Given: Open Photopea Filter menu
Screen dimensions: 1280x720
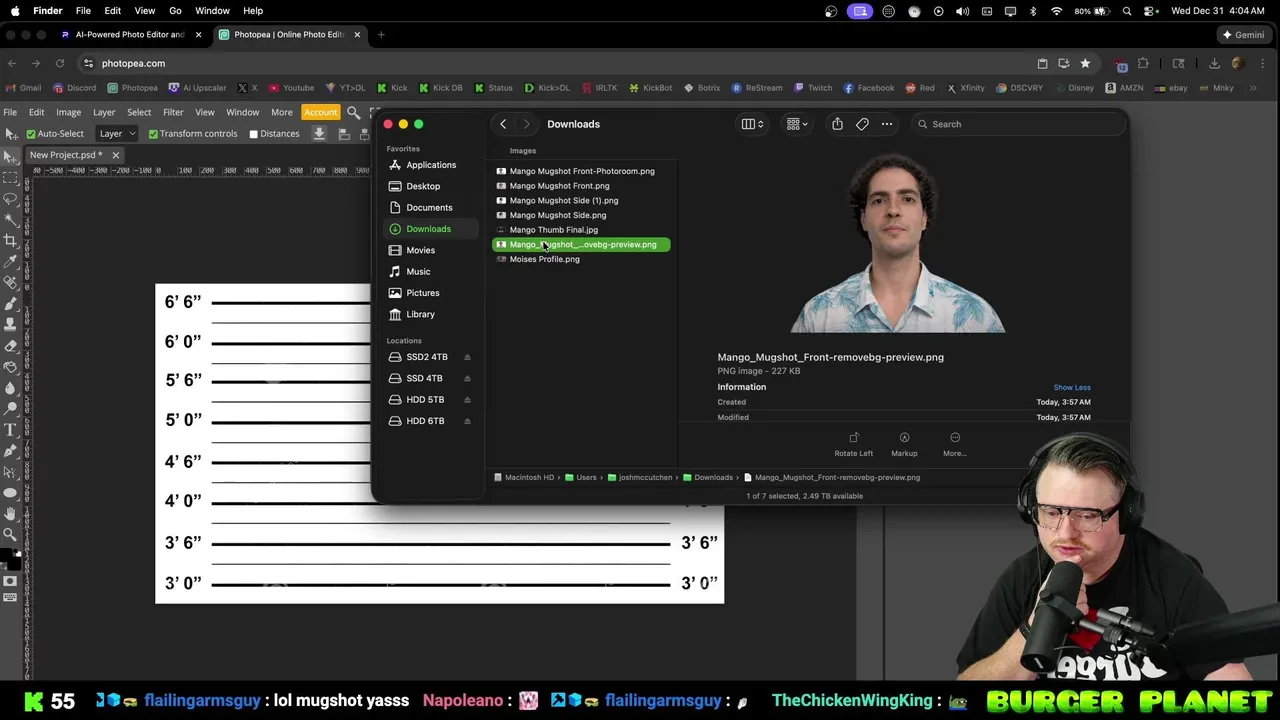Looking at the screenshot, I should click(173, 112).
